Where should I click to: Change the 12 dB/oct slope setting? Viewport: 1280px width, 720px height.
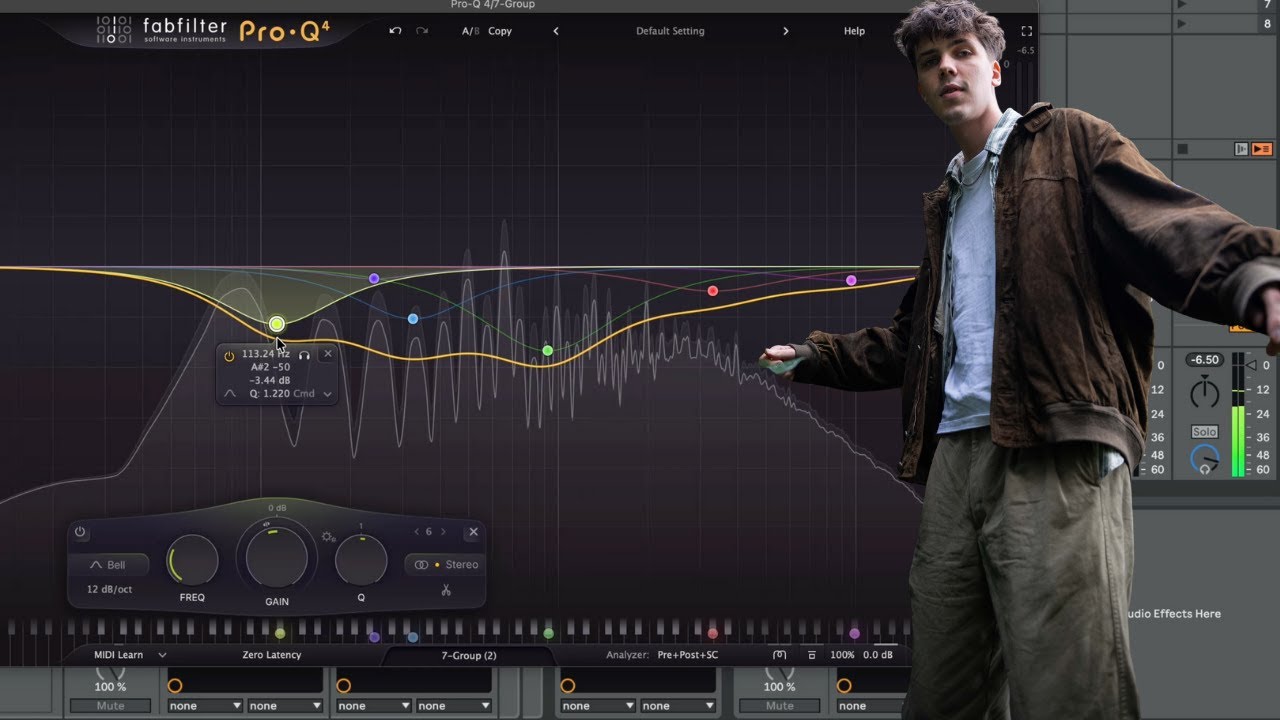109,589
